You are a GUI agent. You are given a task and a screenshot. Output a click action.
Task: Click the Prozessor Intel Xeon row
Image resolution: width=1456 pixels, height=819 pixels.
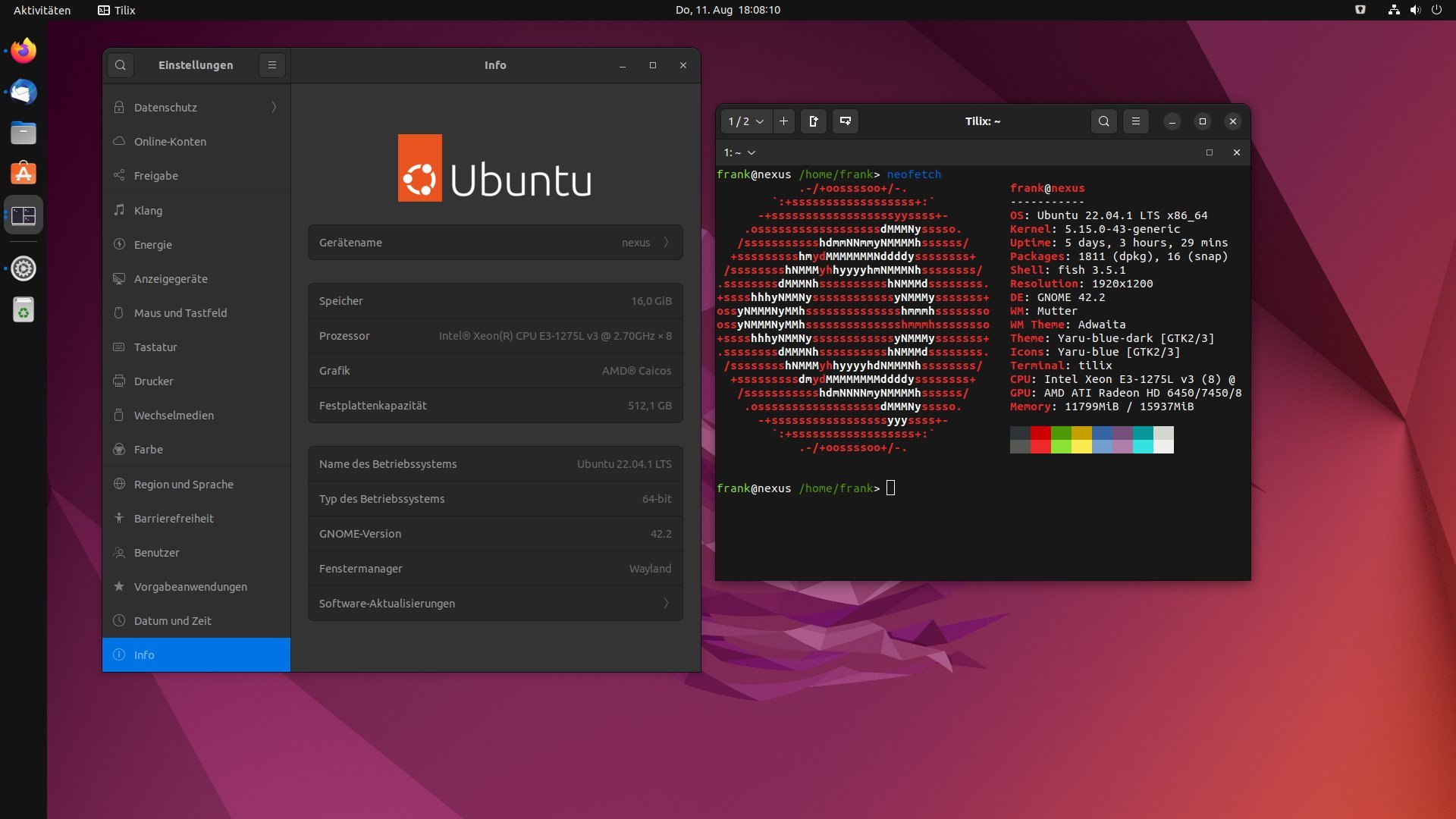tap(495, 336)
